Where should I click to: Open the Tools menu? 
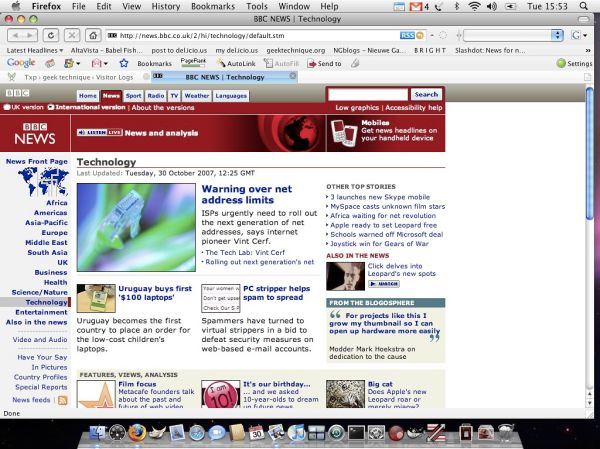point(257,6)
